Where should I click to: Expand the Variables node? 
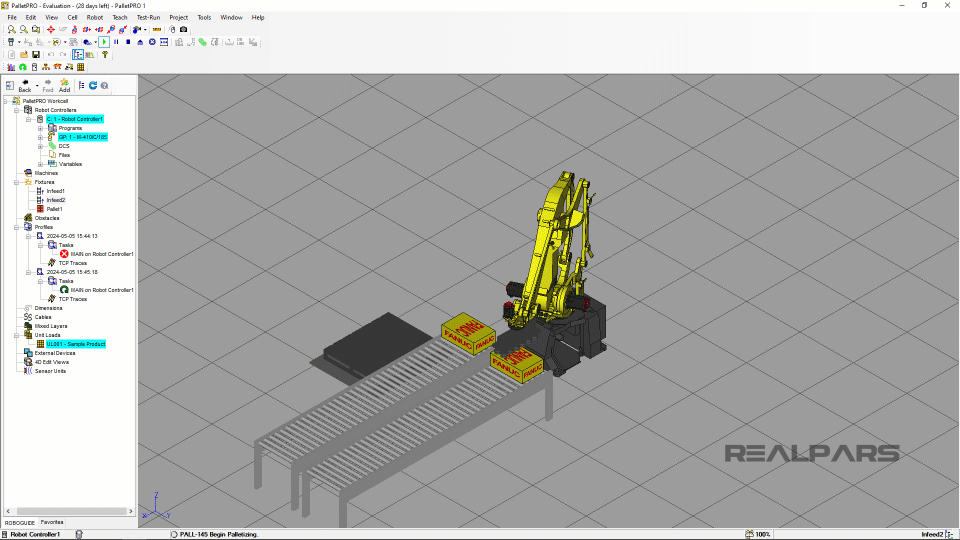pos(40,164)
